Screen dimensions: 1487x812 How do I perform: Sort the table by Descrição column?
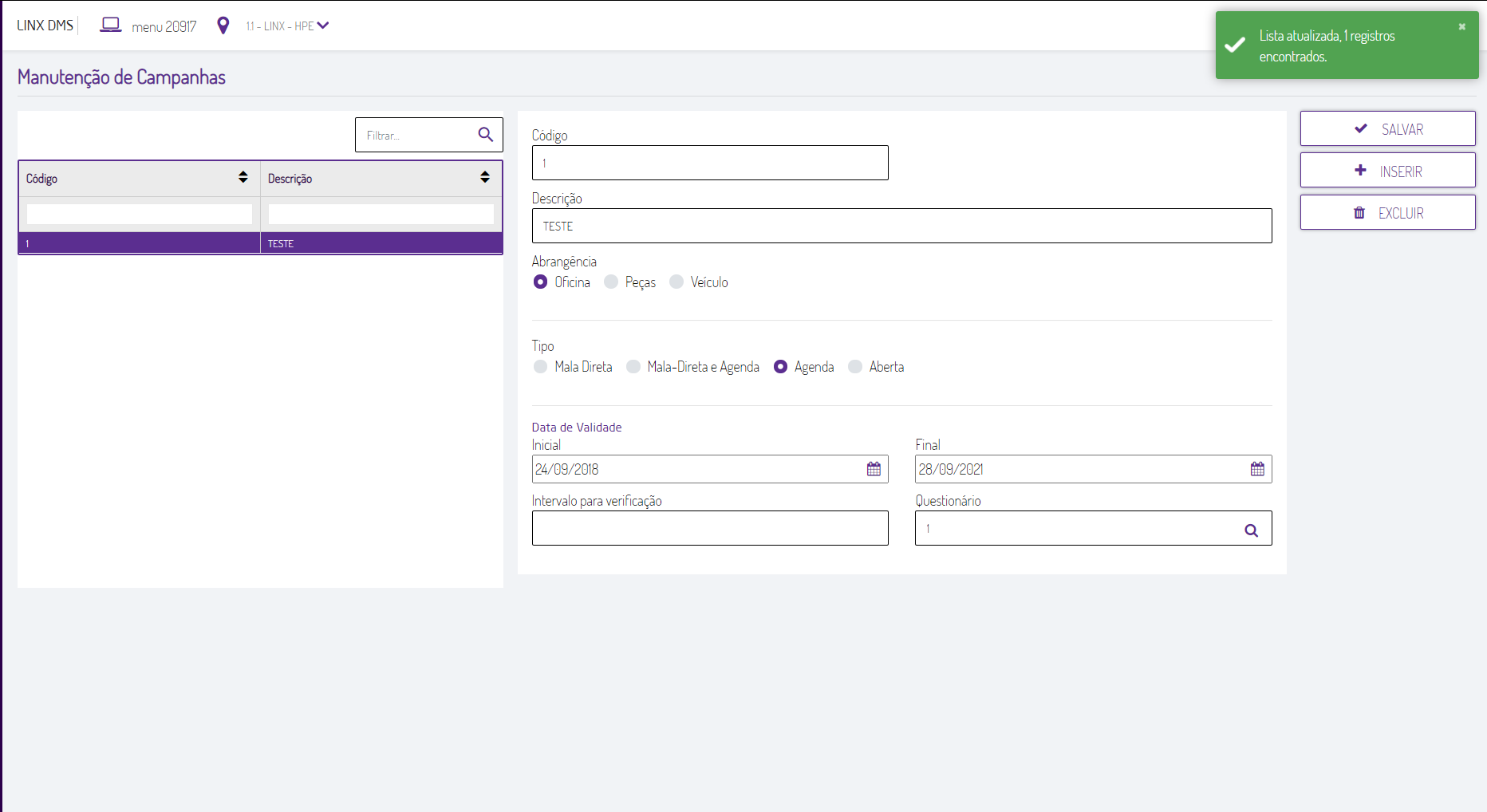pos(484,178)
